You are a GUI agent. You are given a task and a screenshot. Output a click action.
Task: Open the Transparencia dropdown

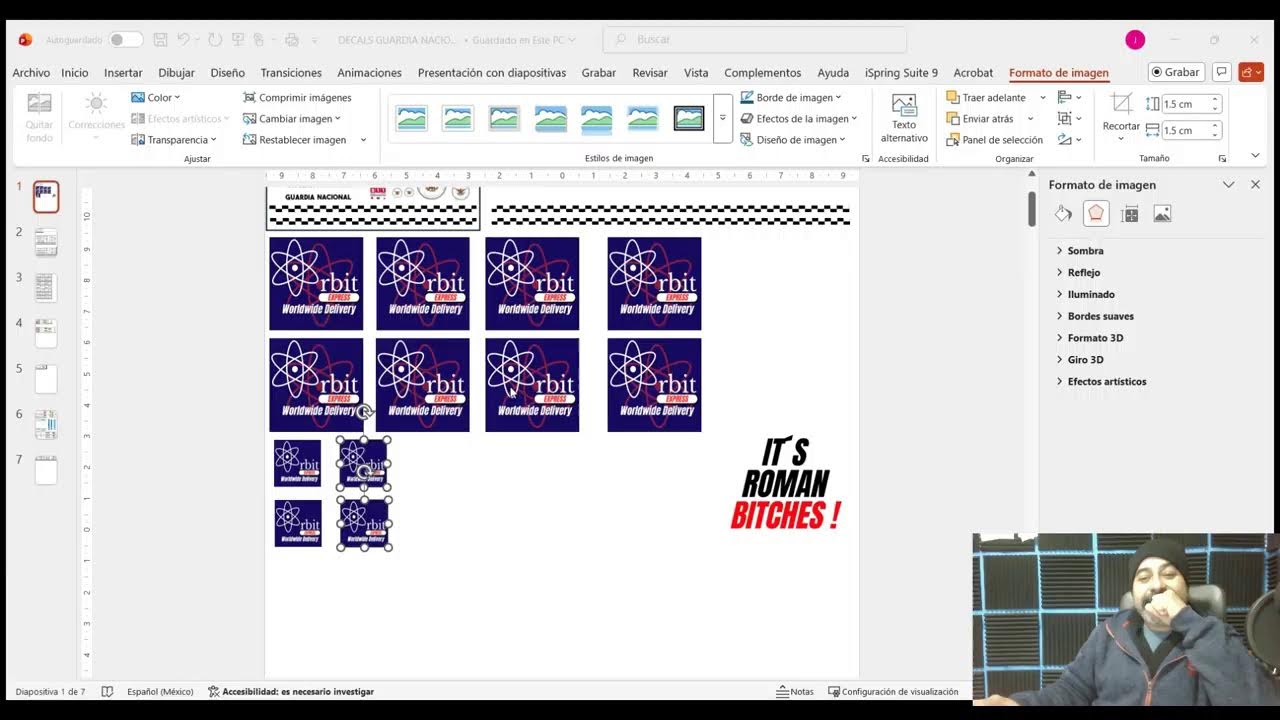click(174, 139)
